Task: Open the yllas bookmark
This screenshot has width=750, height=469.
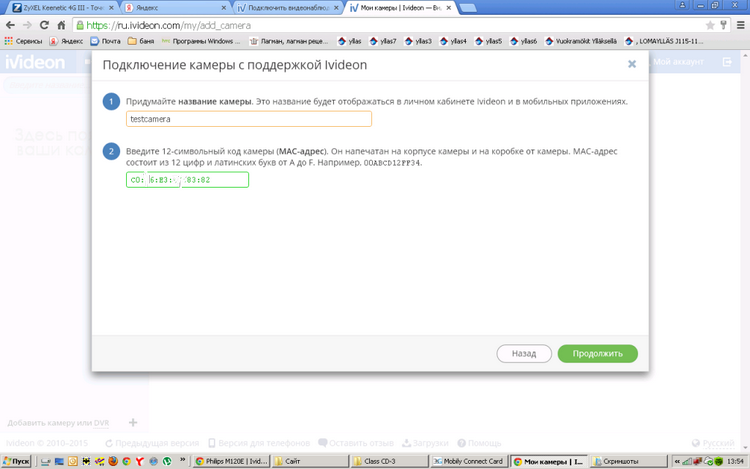Action: point(350,41)
